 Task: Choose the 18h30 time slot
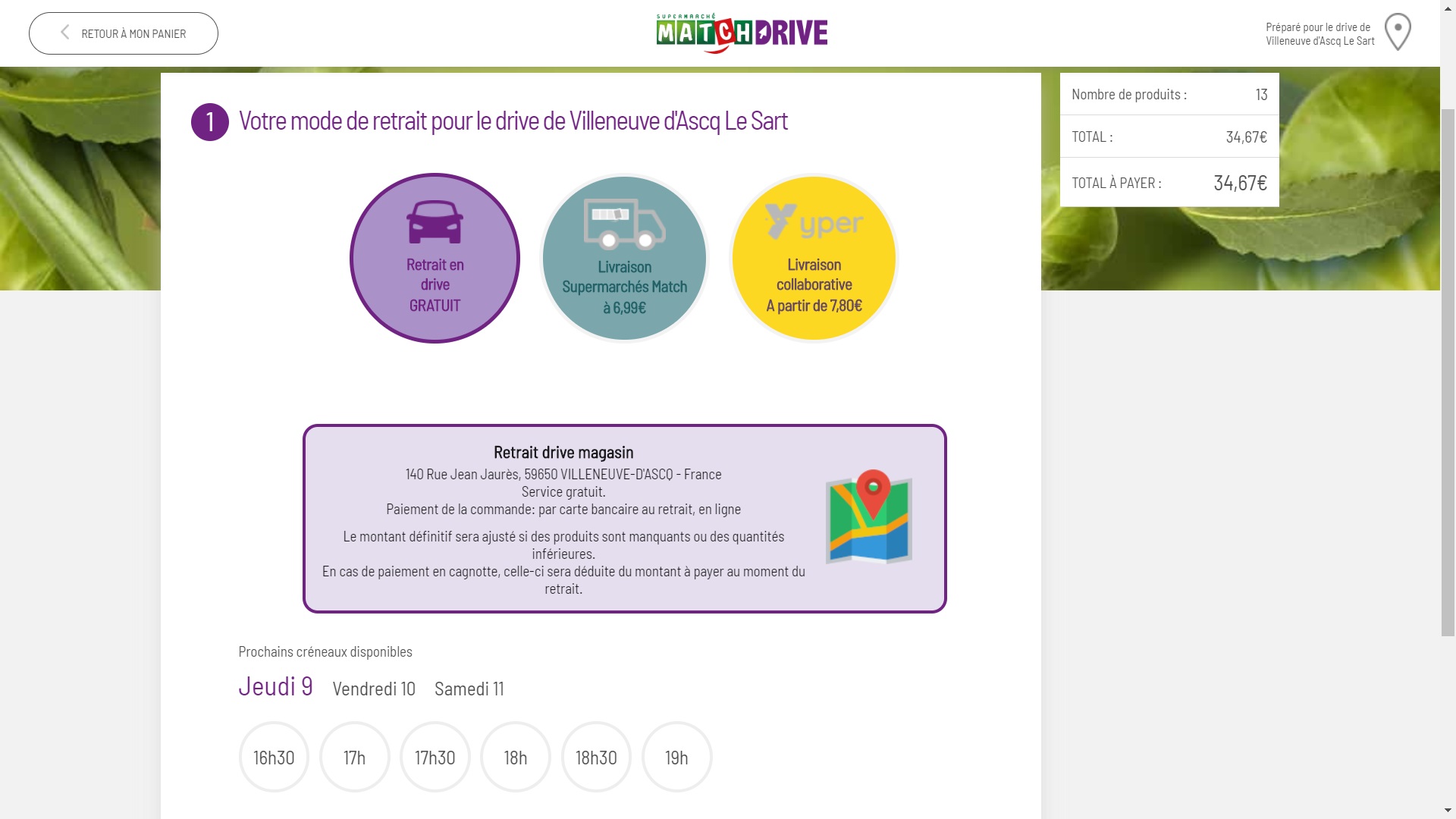[596, 757]
